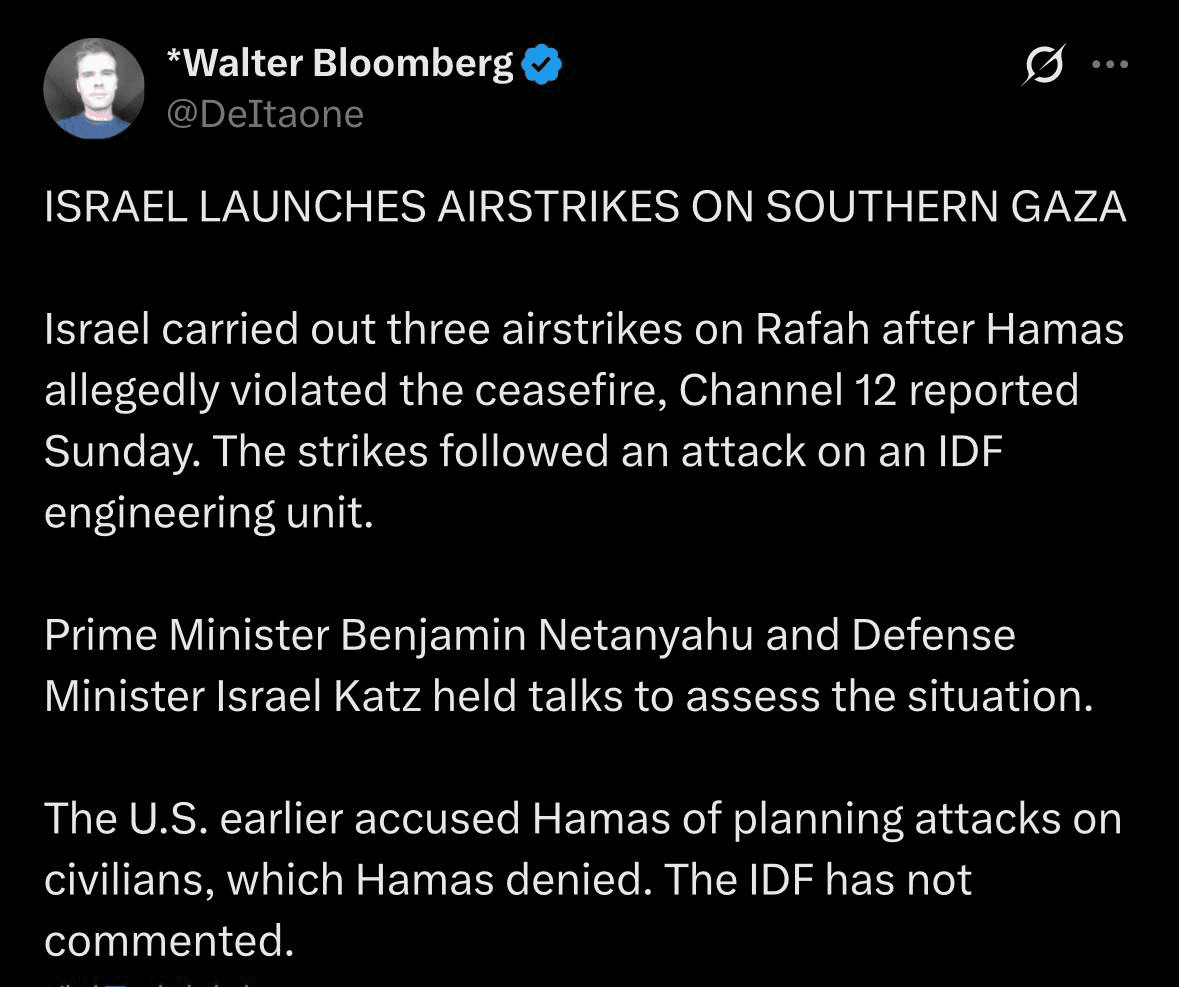Click the word ceasefire in the post
Image resolution: width=1179 pixels, height=987 pixels.
(569, 391)
